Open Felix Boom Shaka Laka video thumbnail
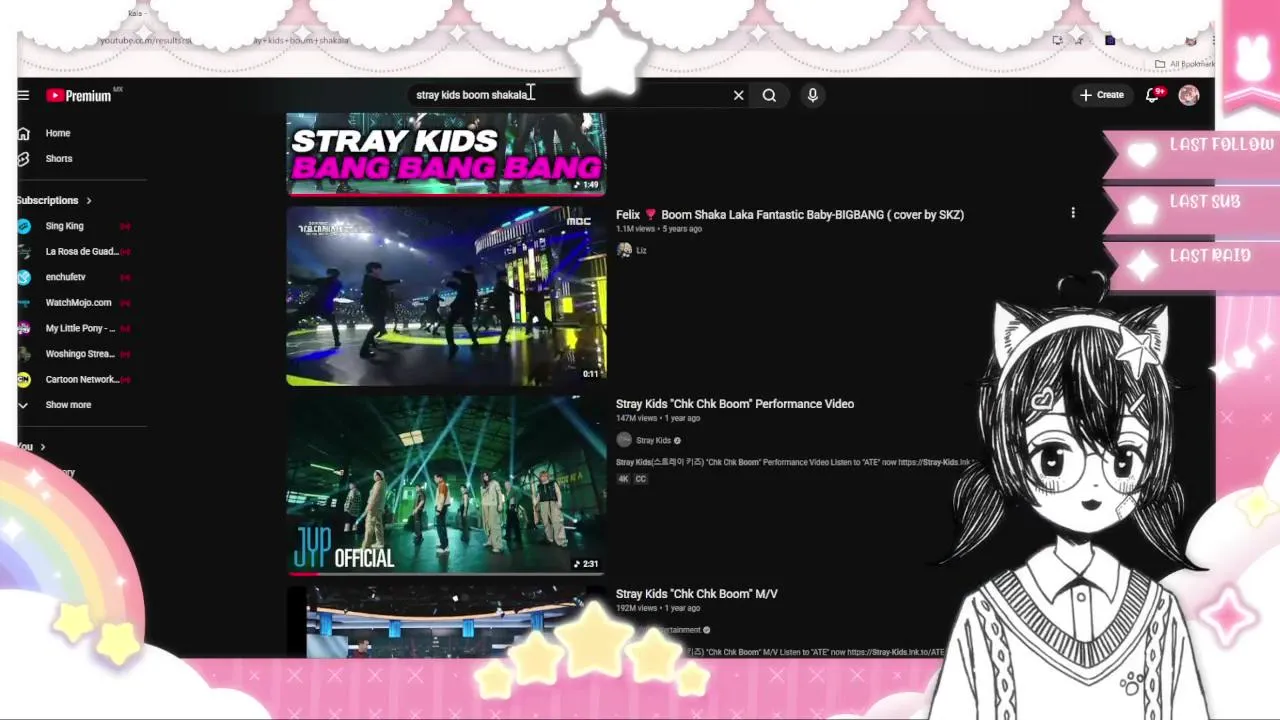The width and height of the screenshot is (1280, 720). pos(446,295)
